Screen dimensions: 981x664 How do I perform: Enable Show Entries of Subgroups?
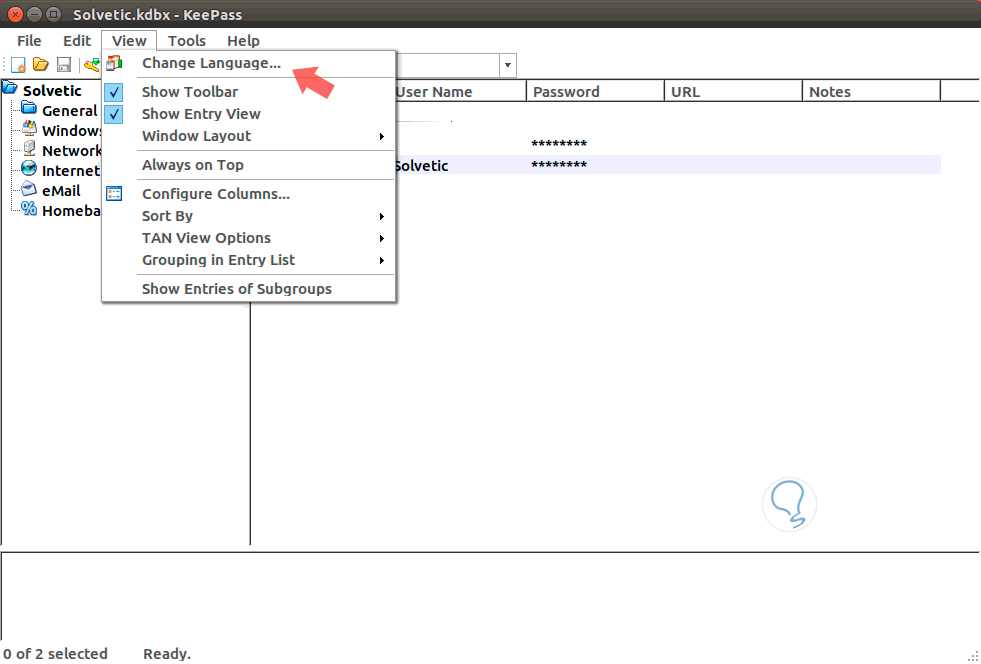[x=236, y=289]
